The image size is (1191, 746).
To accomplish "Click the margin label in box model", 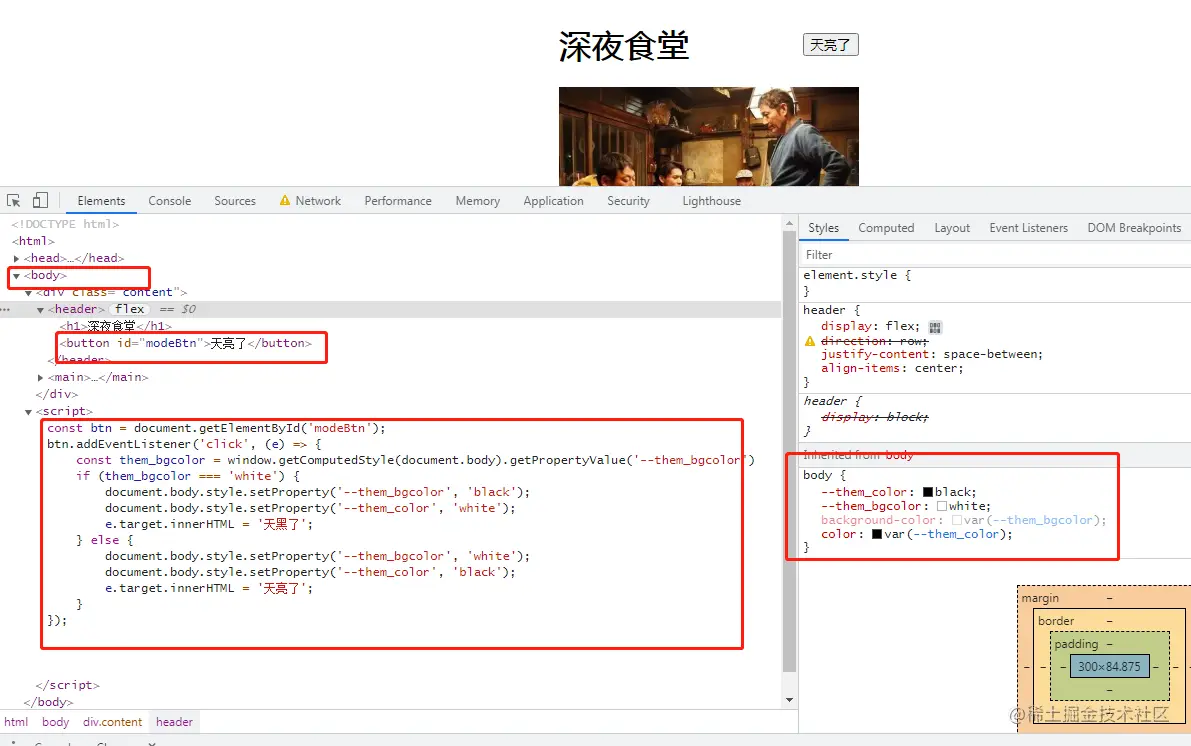I will (x=1040, y=599).
